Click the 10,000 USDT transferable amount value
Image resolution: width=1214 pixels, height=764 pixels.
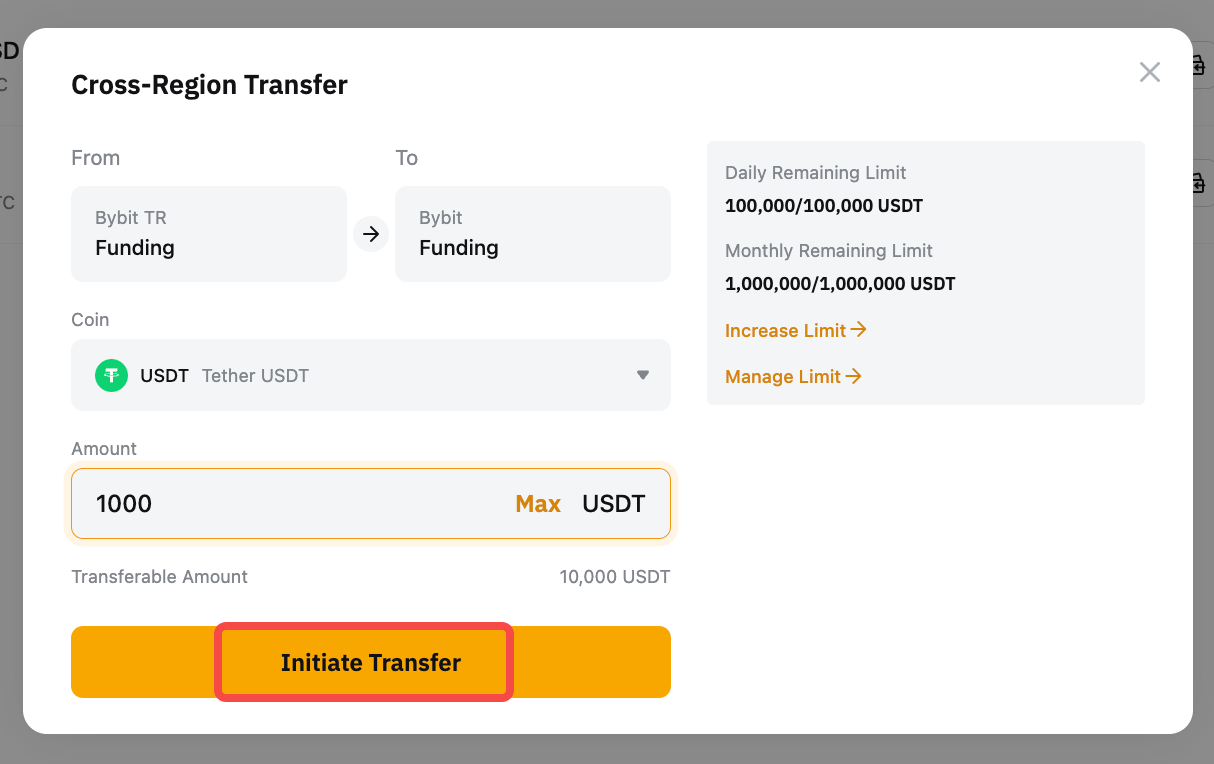pos(614,577)
